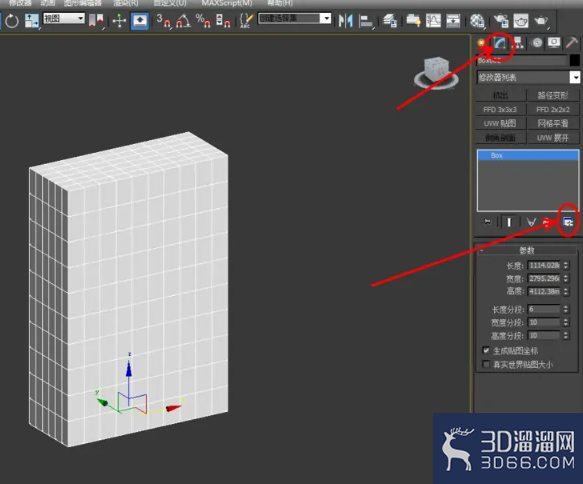This screenshot has width=583, height=484.
Task: Open the black object color swatch
Action: click(x=574, y=60)
